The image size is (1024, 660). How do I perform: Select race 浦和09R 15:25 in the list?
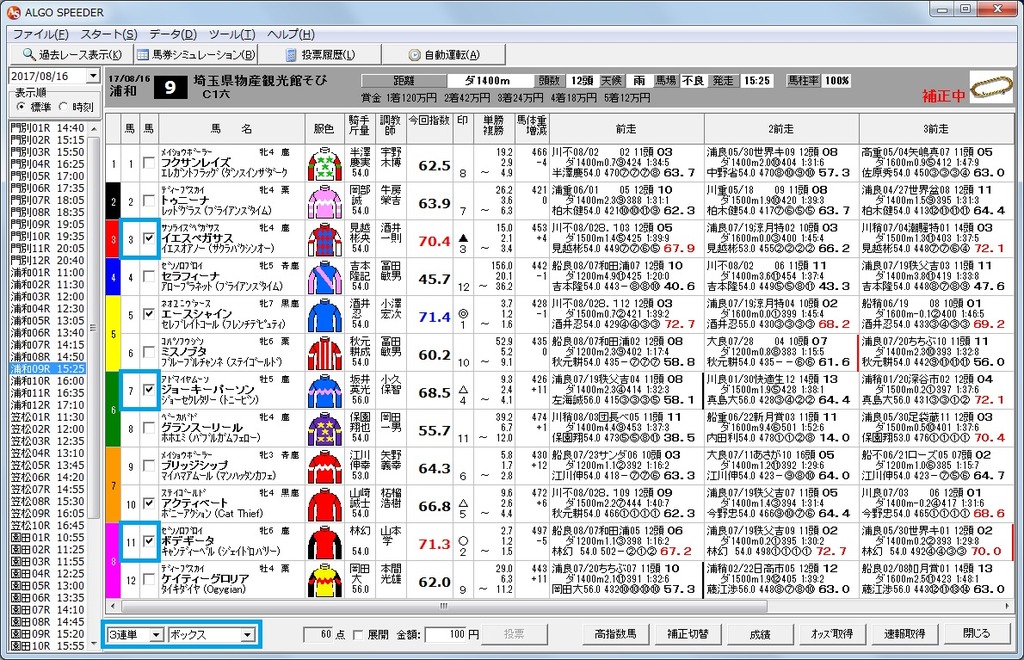tap(48, 368)
